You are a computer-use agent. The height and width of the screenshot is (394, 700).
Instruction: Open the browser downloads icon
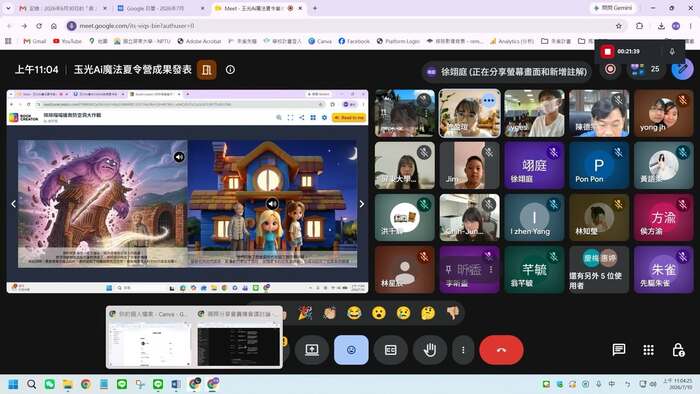tap(661, 26)
